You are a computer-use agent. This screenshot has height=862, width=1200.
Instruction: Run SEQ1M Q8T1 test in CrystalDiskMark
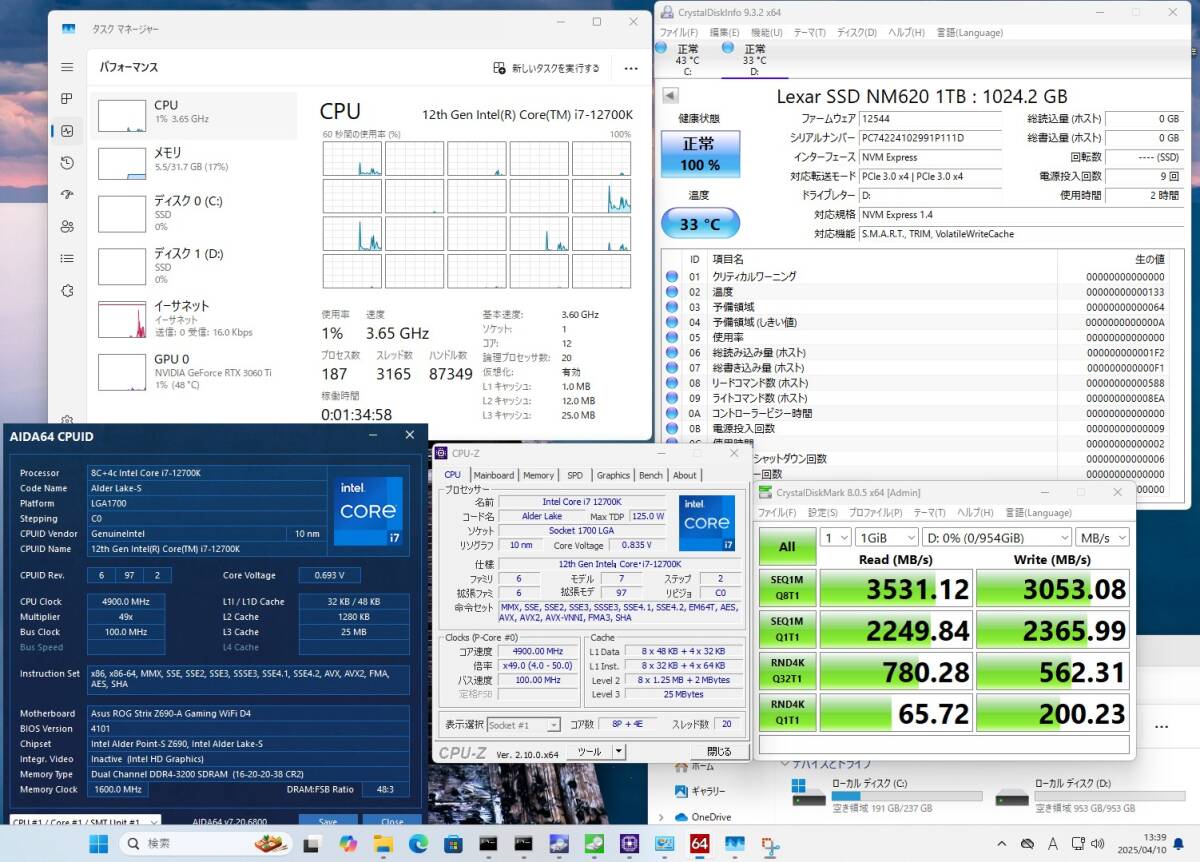click(787, 589)
